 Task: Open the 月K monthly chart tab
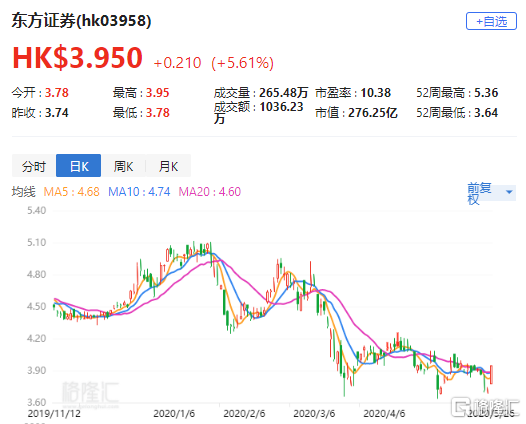(x=168, y=166)
